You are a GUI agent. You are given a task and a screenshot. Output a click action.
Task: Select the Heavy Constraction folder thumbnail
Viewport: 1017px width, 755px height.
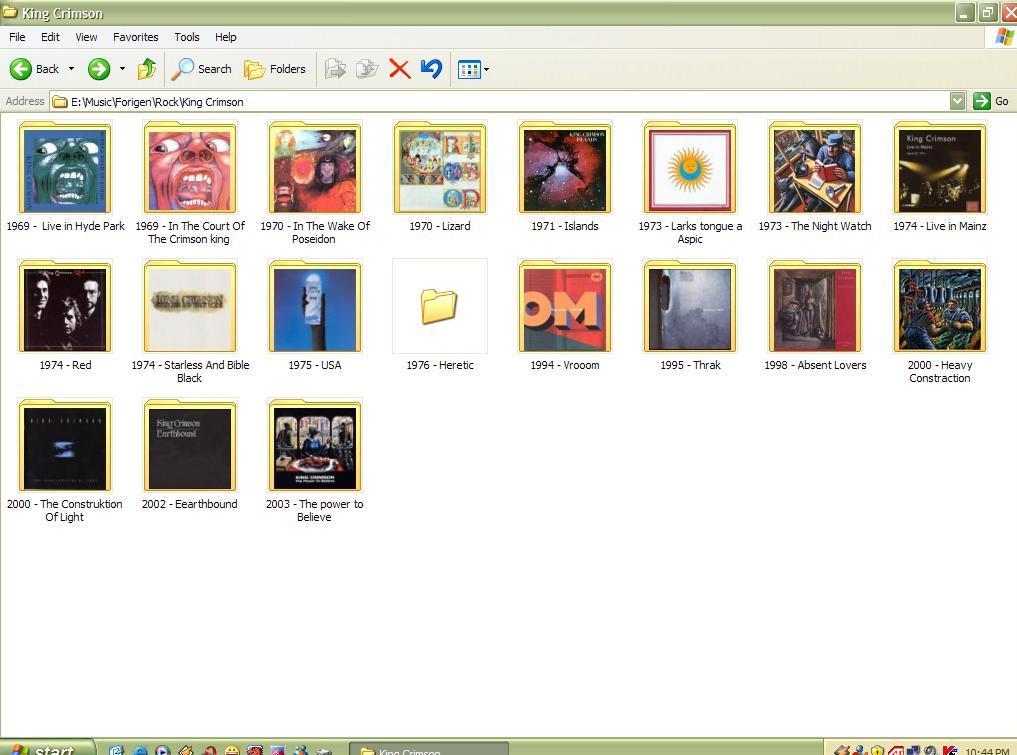[x=940, y=306]
